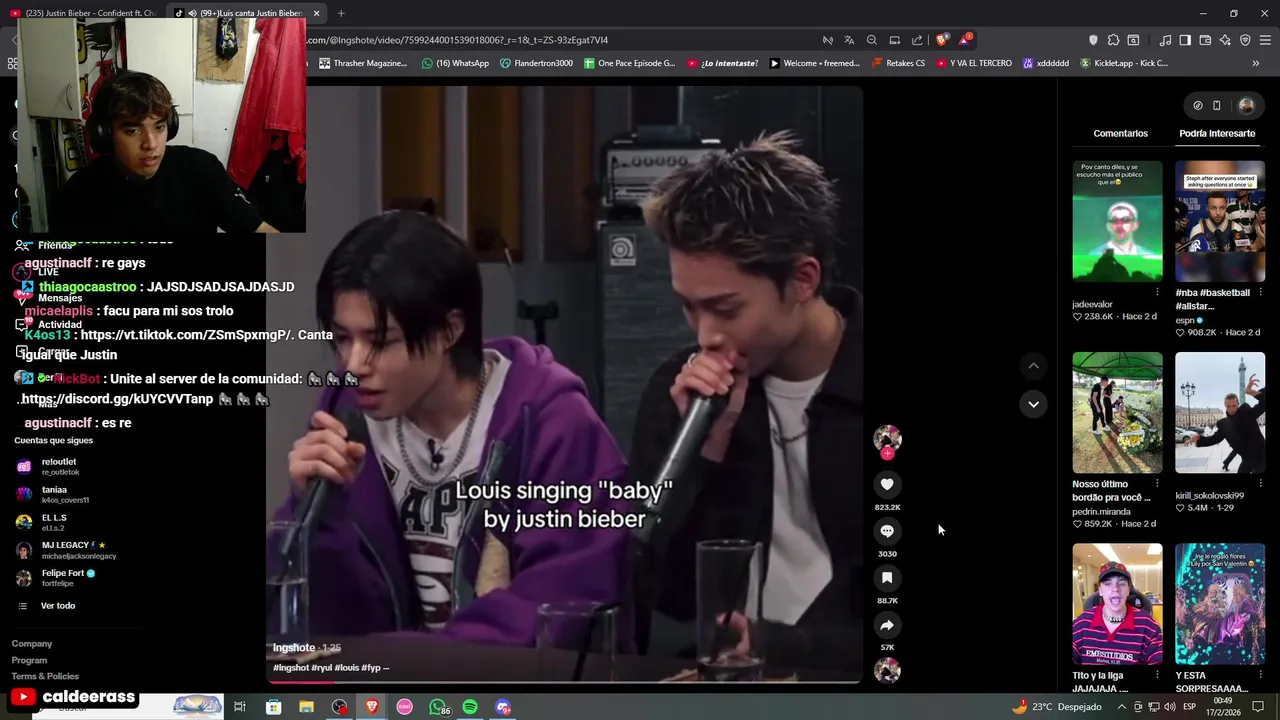Click the translate page icon in address bar
1280x720 pixels.
(x=849, y=40)
